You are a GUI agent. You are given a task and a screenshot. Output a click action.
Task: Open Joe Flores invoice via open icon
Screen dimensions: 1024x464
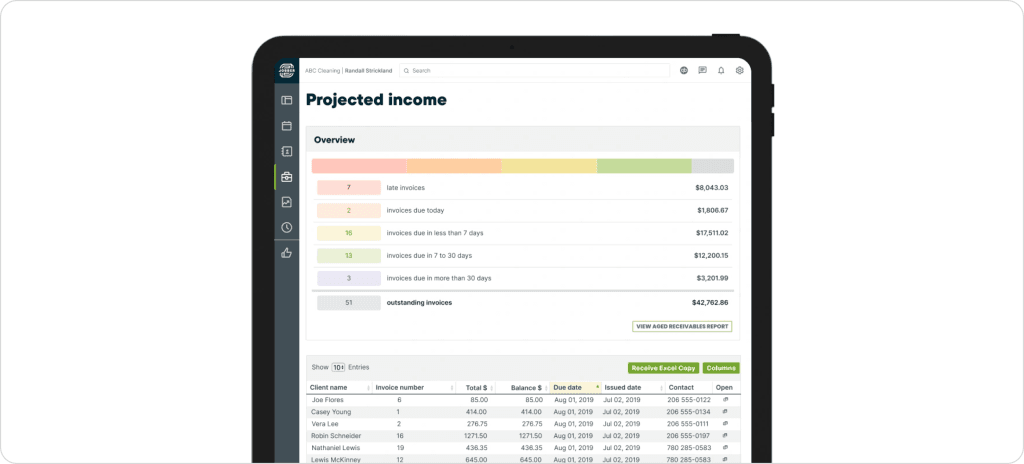(726, 399)
